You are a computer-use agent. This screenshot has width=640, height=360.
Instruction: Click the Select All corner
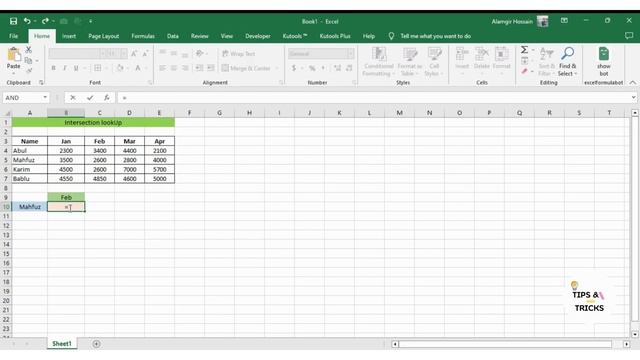(x=6, y=113)
